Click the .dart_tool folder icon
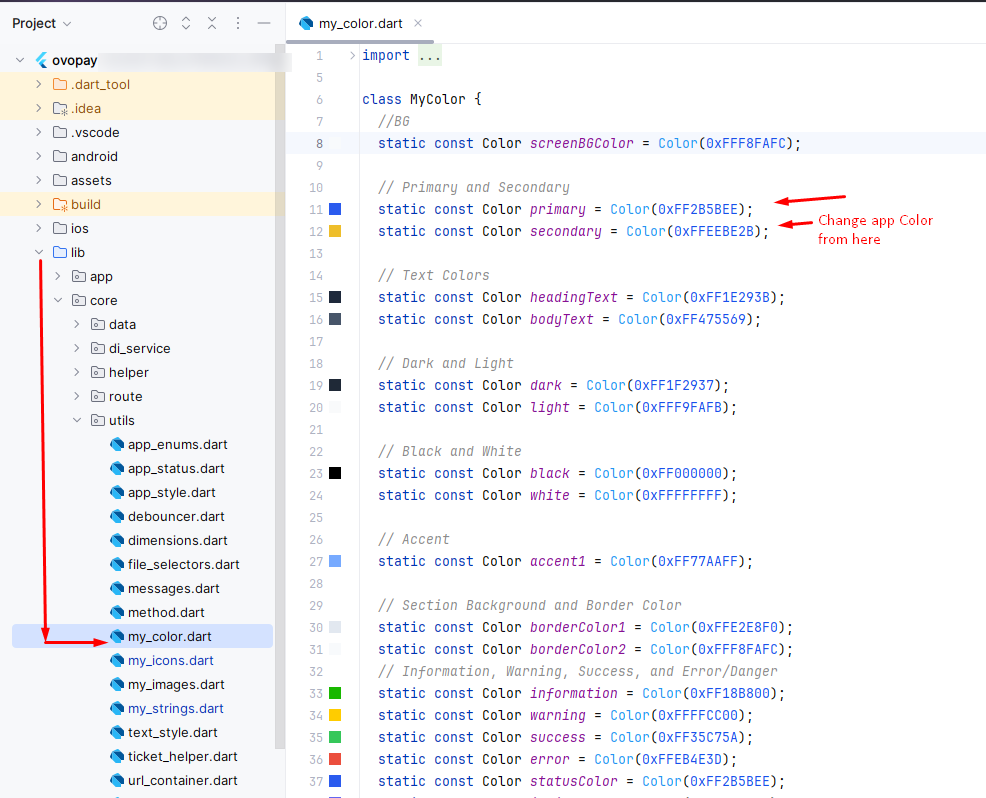This screenshot has height=798, width=986. tap(60, 84)
